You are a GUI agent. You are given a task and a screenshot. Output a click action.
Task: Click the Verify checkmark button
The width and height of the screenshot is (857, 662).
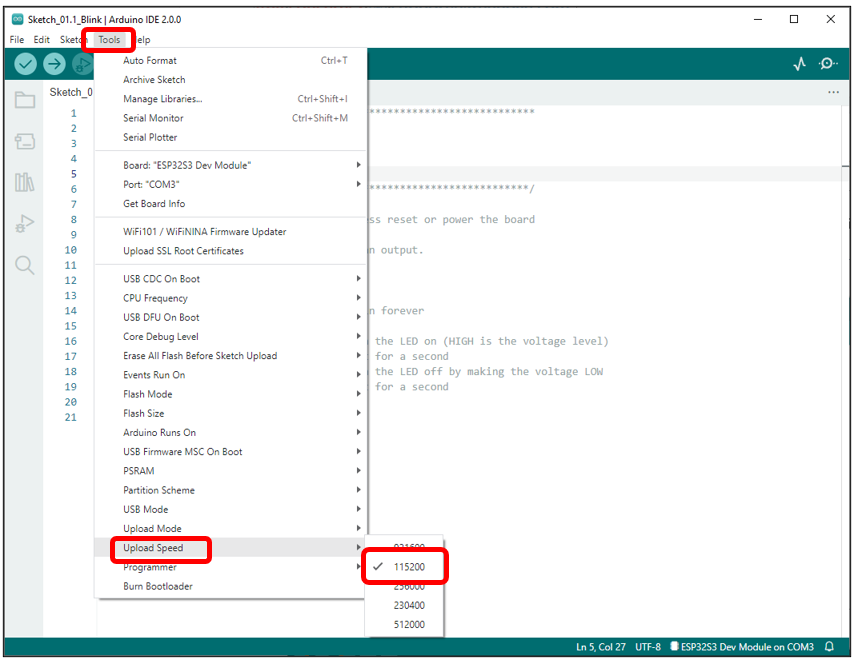click(25, 64)
